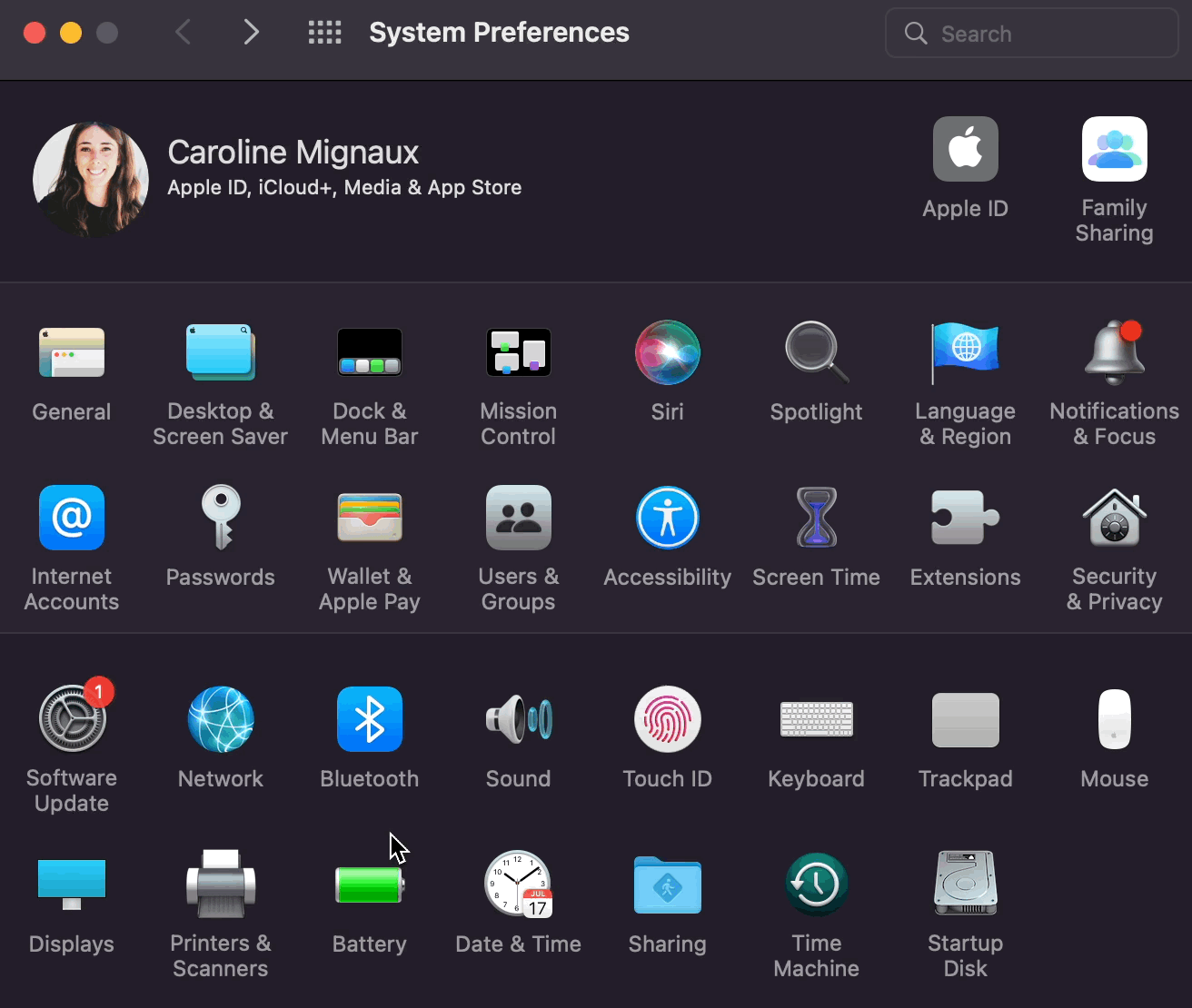The height and width of the screenshot is (1008, 1192).
Task: Go forward with the right chevron
Action: click(x=252, y=34)
